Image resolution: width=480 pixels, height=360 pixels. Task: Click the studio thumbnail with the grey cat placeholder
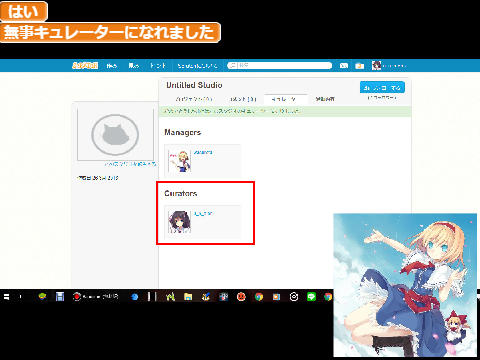pos(115,135)
